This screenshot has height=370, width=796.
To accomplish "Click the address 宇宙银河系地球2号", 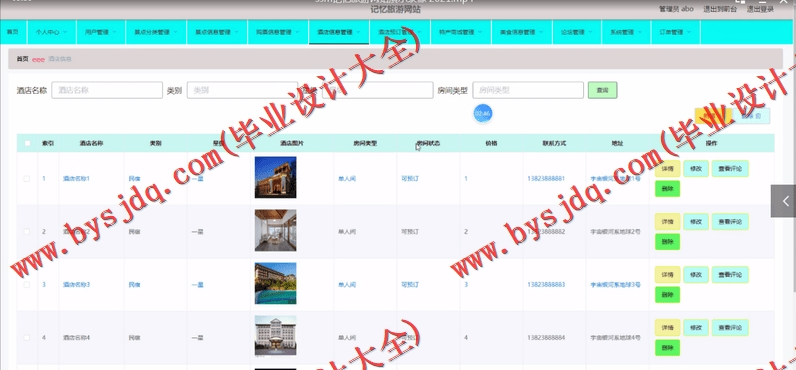I will click(x=615, y=231).
